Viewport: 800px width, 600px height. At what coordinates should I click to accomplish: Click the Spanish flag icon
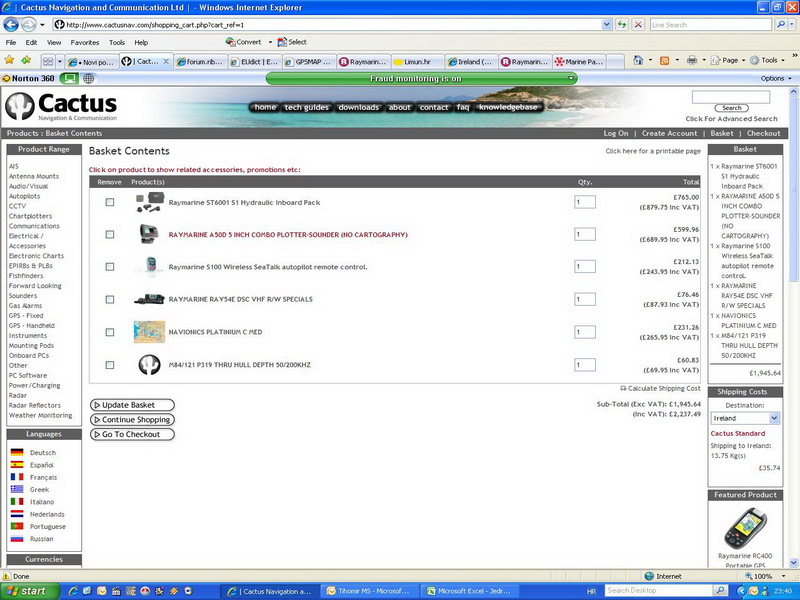tap(17, 465)
